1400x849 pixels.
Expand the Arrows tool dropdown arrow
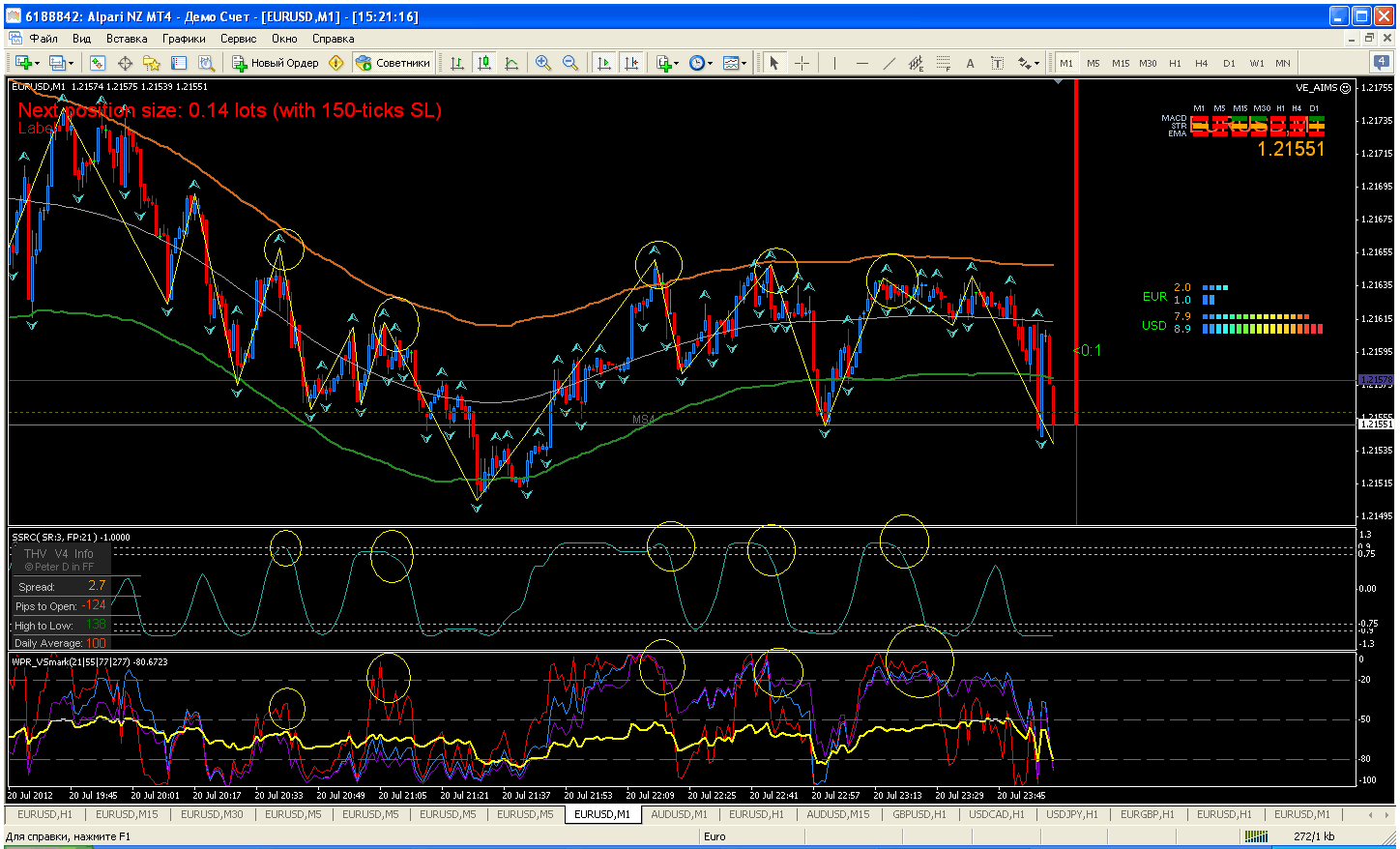click(1037, 63)
